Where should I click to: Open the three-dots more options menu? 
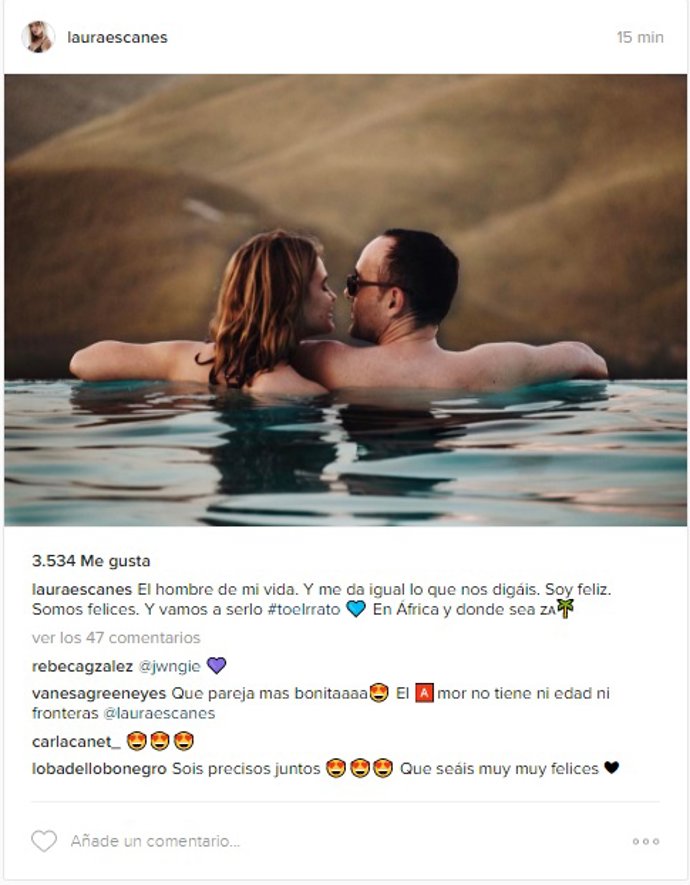(645, 841)
